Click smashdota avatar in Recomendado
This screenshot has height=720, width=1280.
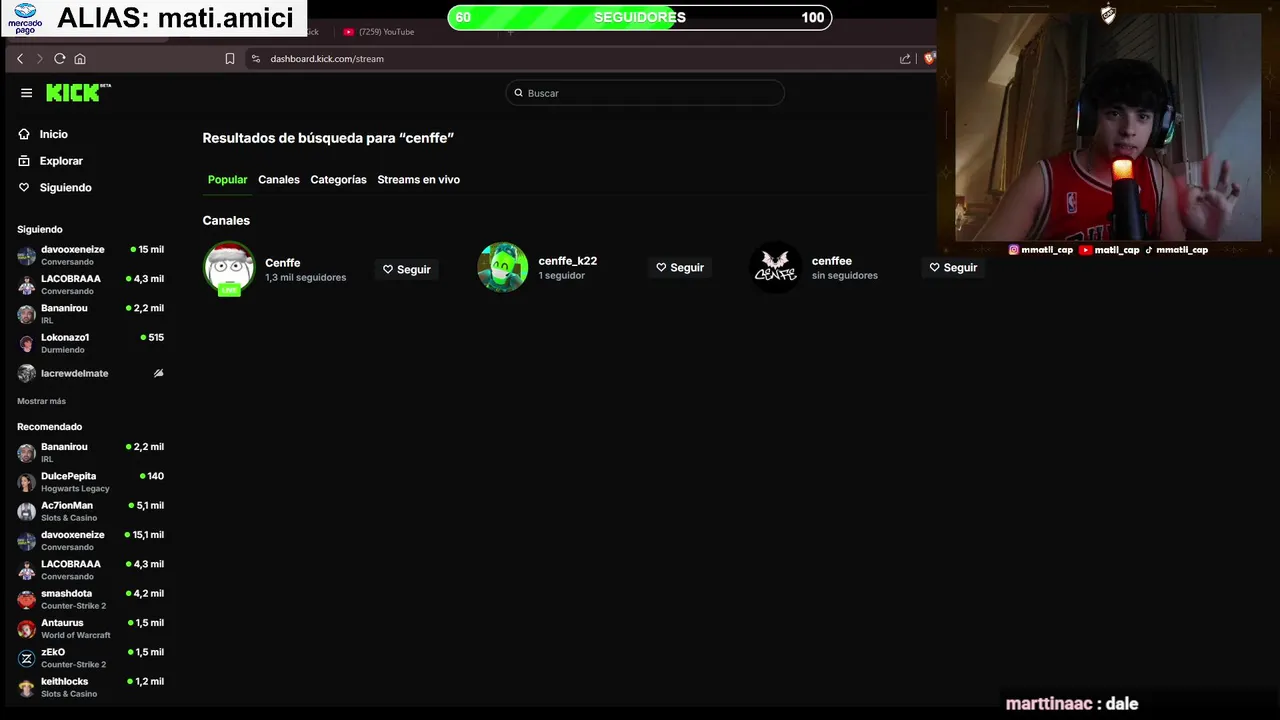click(26, 599)
